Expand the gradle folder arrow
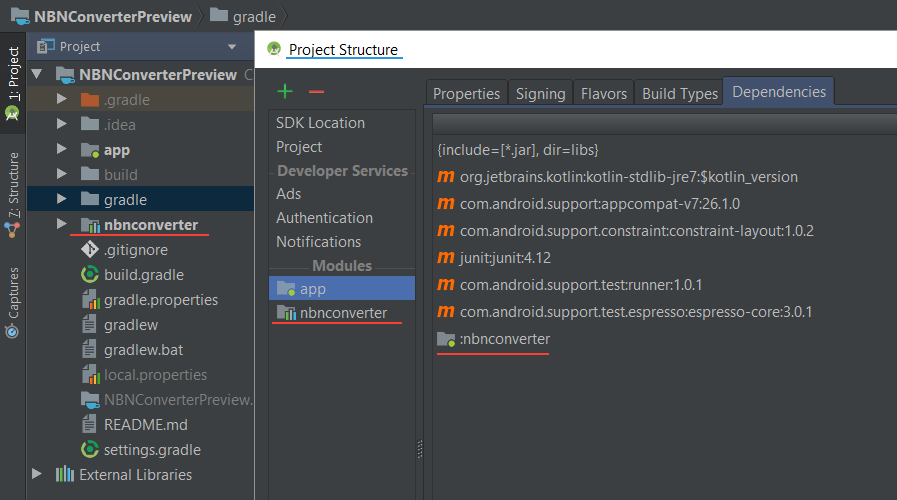 (x=62, y=199)
